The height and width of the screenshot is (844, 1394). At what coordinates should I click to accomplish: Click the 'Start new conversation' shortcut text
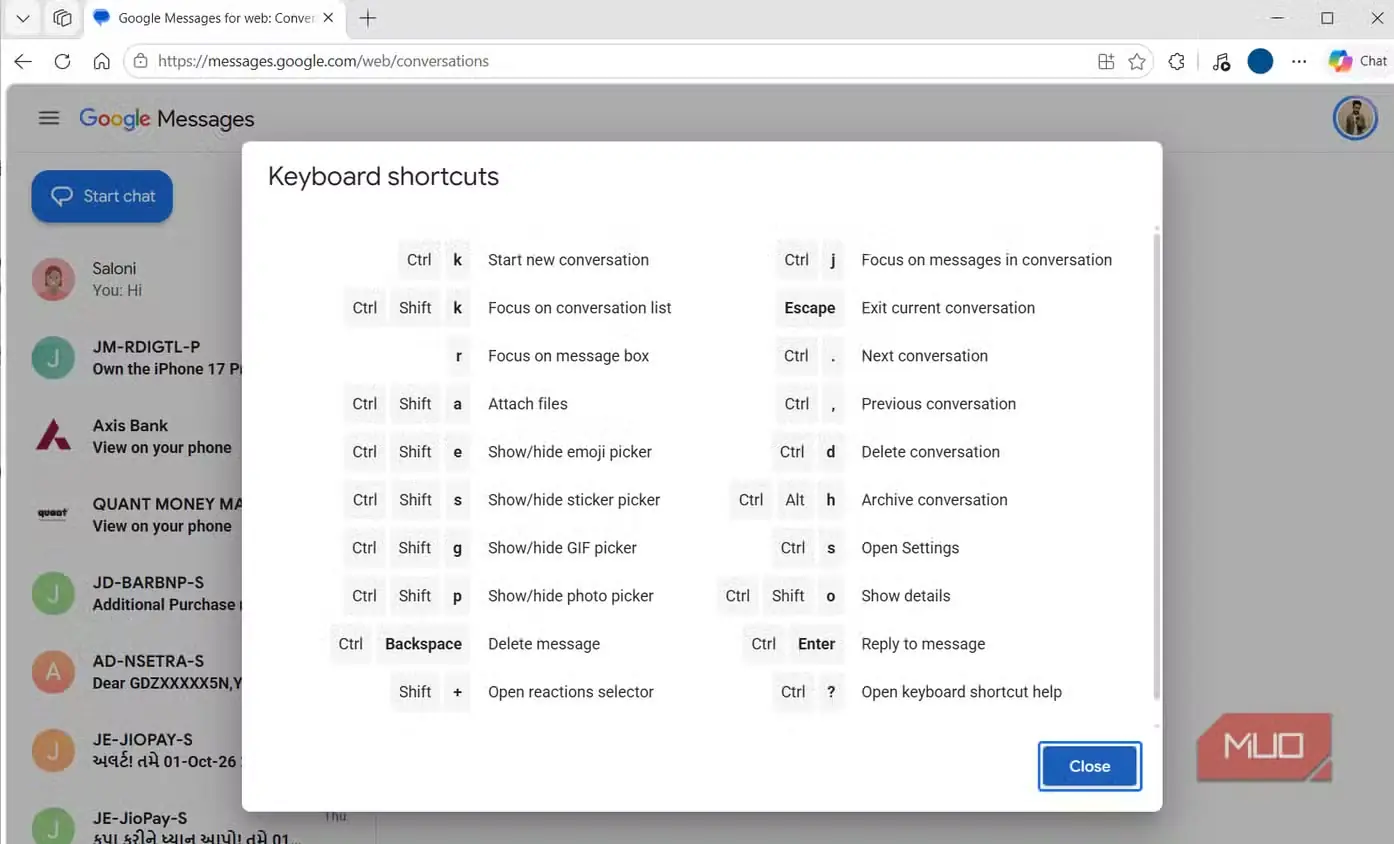click(x=568, y=260)
